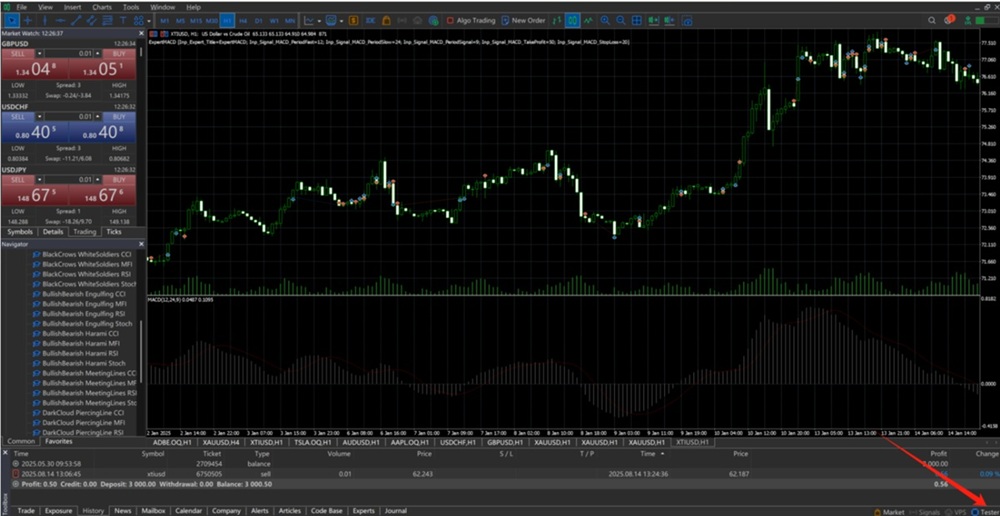Open the notifications icon with red badge

[949, 20]
